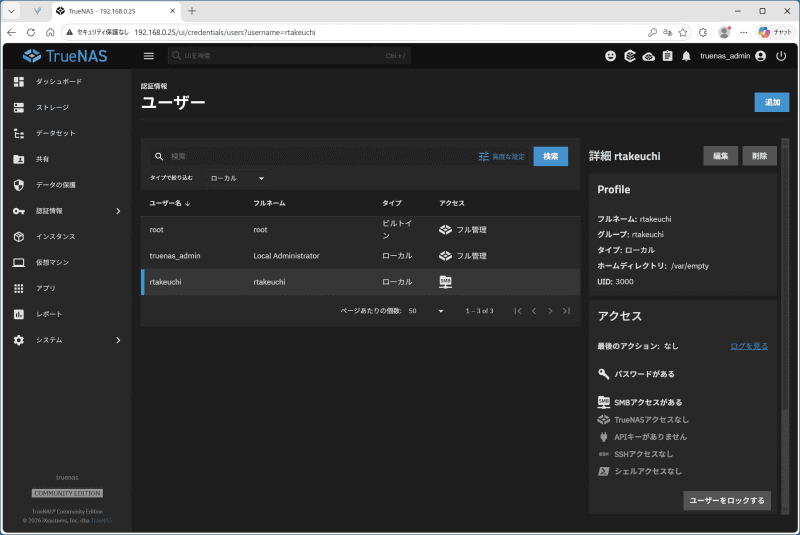
Task: Open the View Logs link
Action: tap(749, 346)
